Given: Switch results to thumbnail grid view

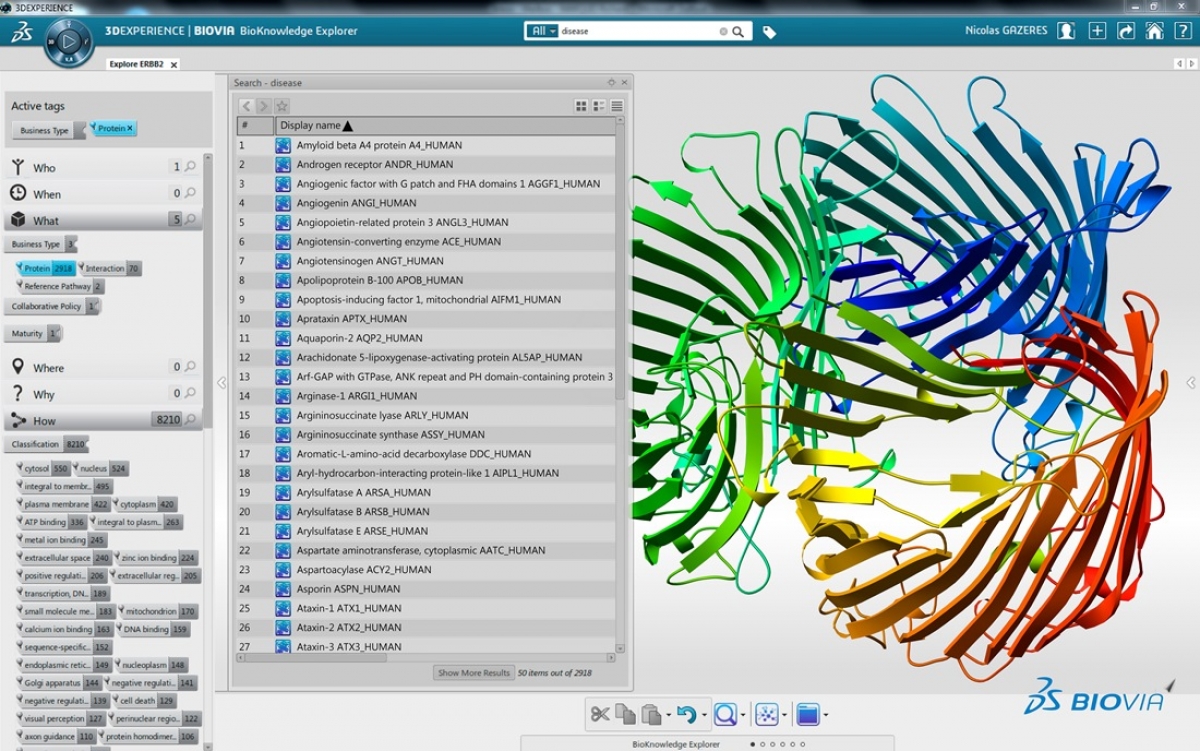Looking at the screenshot, I should tap(581, 106).
